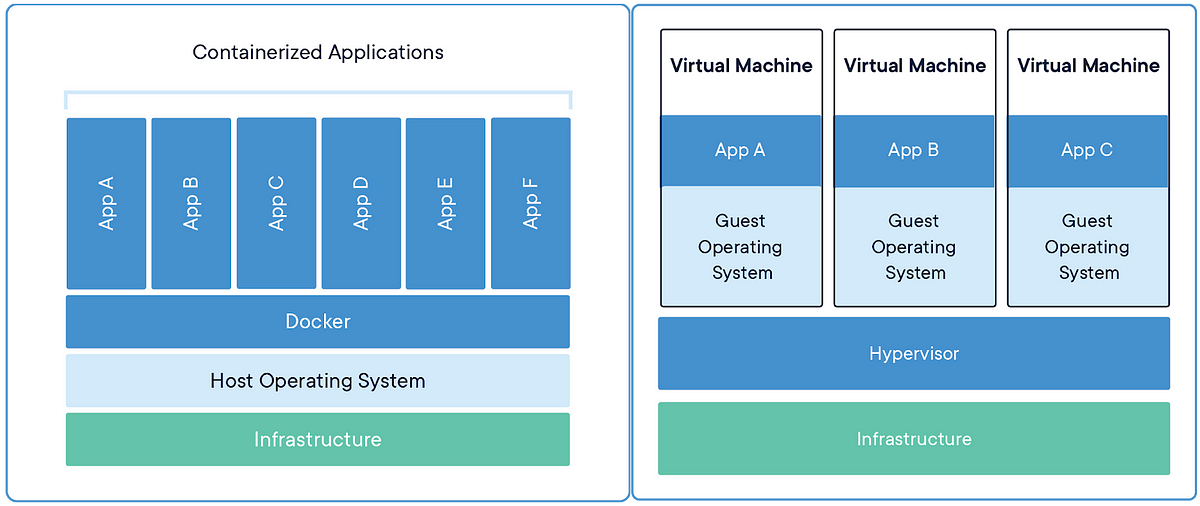Select Infrastructure bar below Host Operating System

pos(318,439)
